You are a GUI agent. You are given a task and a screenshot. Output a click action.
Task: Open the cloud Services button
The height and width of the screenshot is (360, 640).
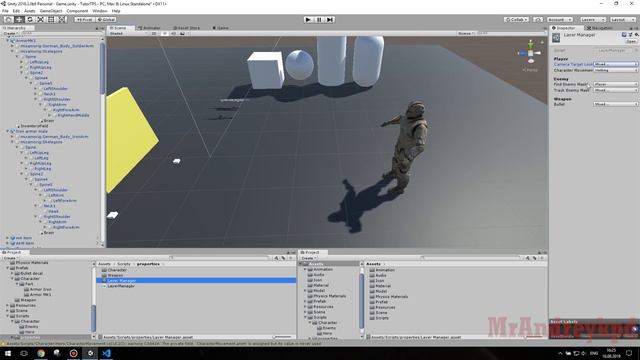(x=538, y=20)
